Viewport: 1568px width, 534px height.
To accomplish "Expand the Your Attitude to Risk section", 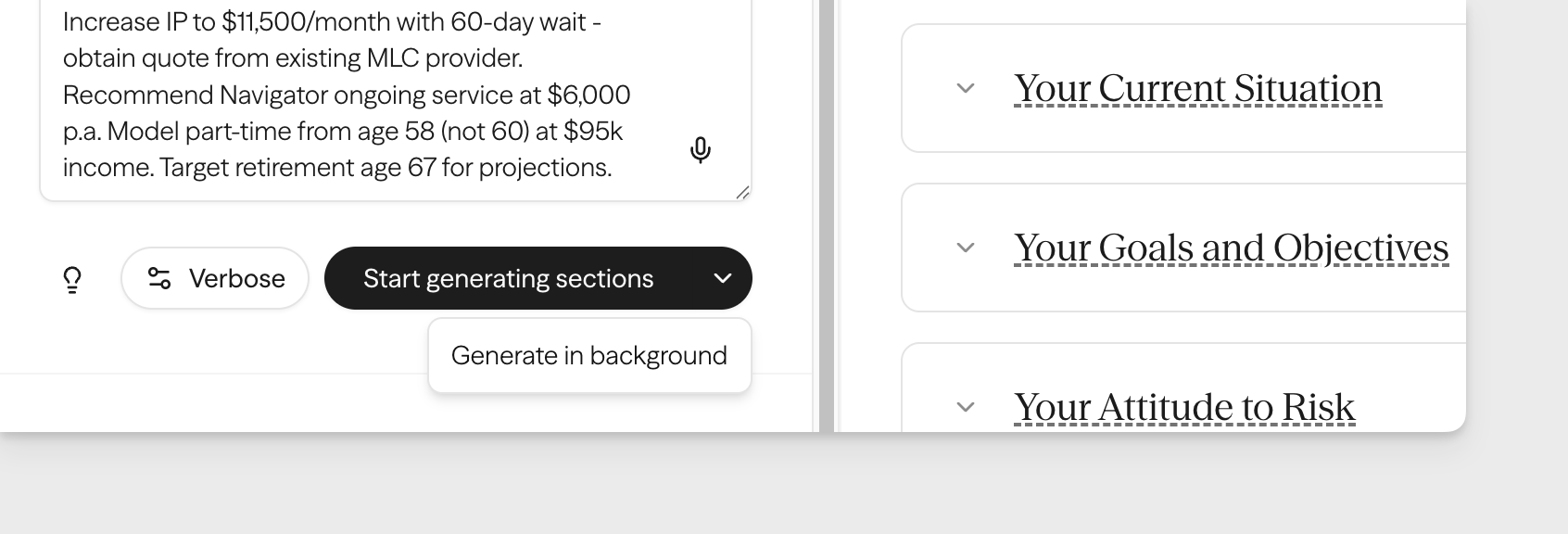I will point(965,406).
